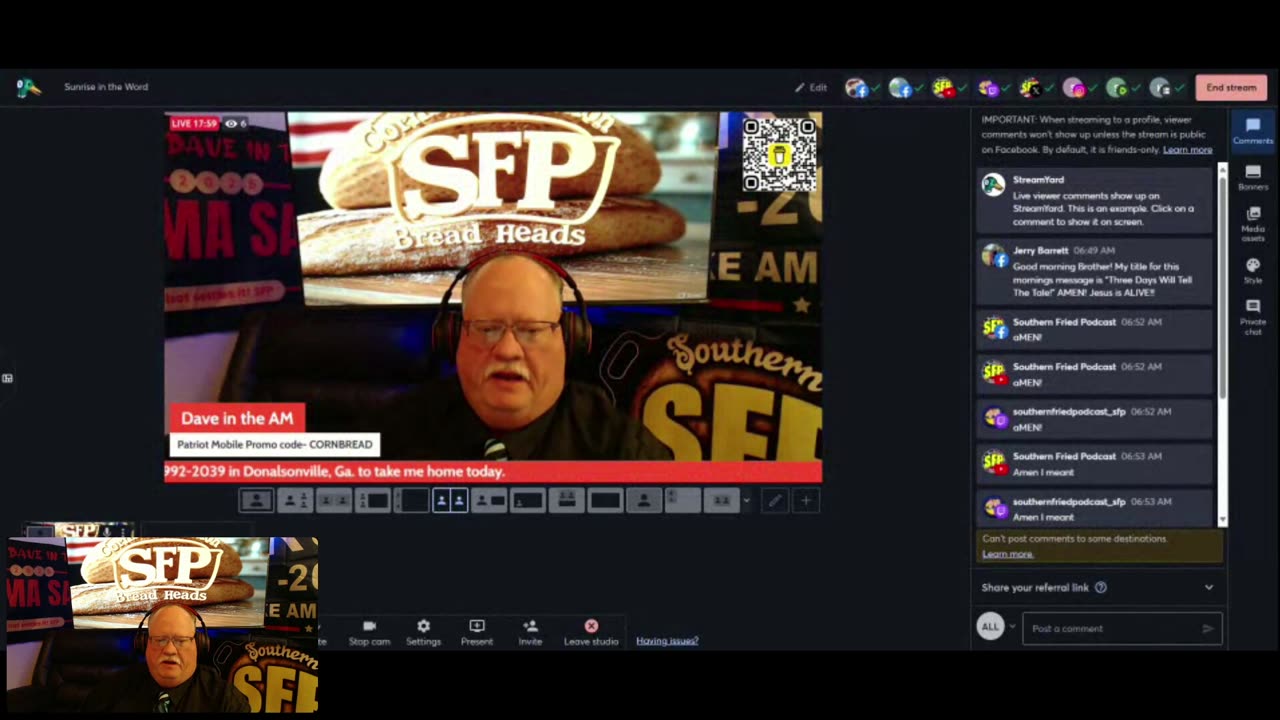1280x720 pixels.
Task: Open the Private chat panel tab
Action: pyautogui.click(x=1252, y=318)
